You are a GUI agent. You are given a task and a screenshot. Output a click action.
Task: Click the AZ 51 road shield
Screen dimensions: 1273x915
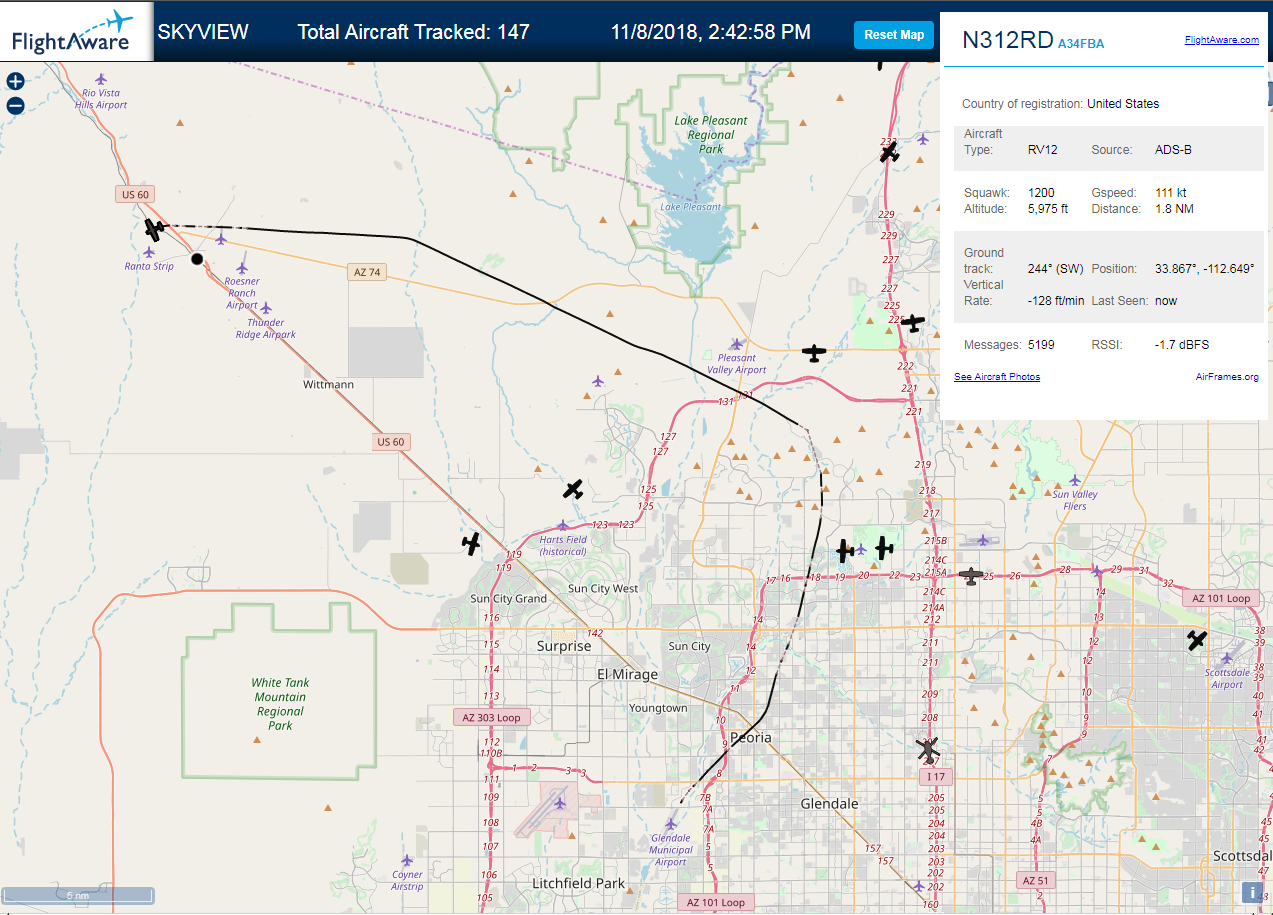tap(1036, 881)
